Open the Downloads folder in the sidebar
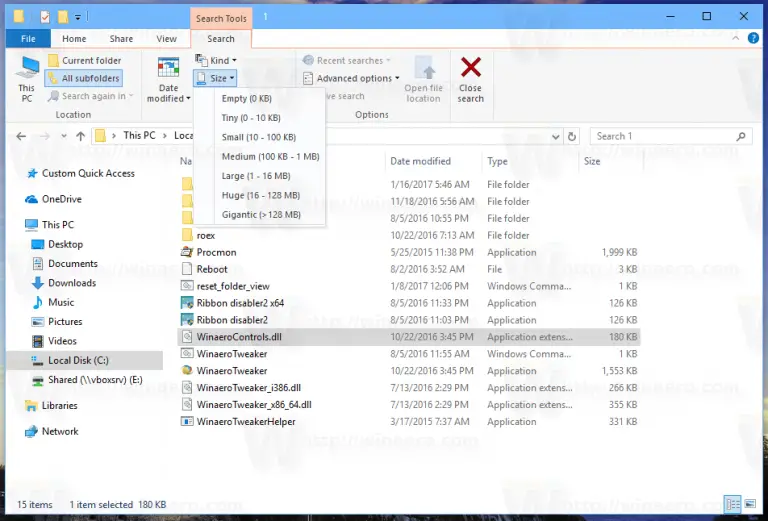The image size is (768, 521). pos(71,283)
